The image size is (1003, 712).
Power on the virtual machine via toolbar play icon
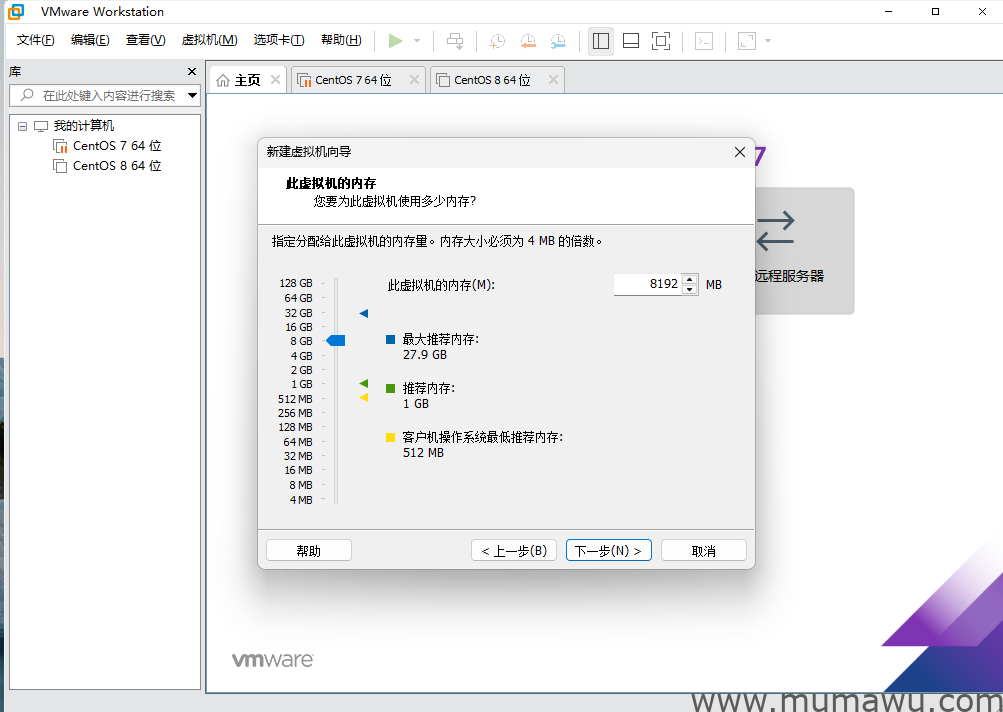coord(394,40)
